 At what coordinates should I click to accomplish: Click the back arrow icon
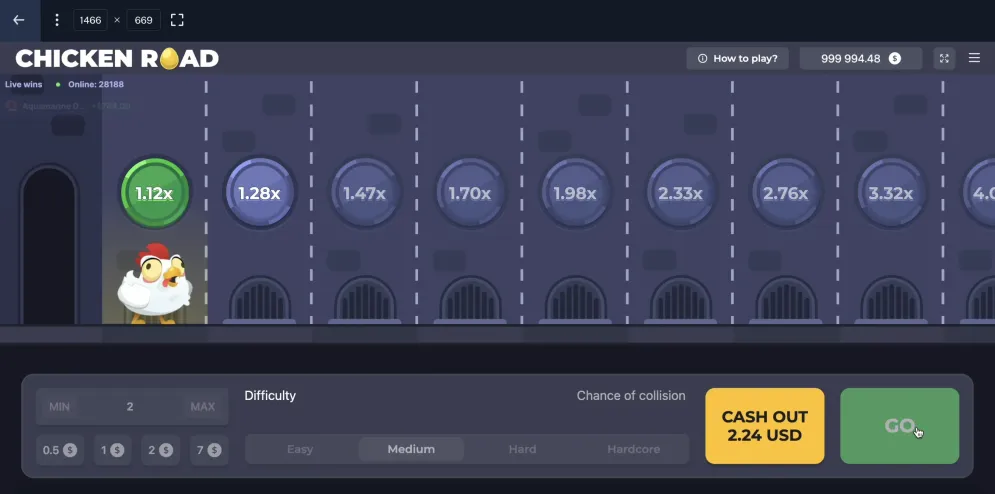19,20
